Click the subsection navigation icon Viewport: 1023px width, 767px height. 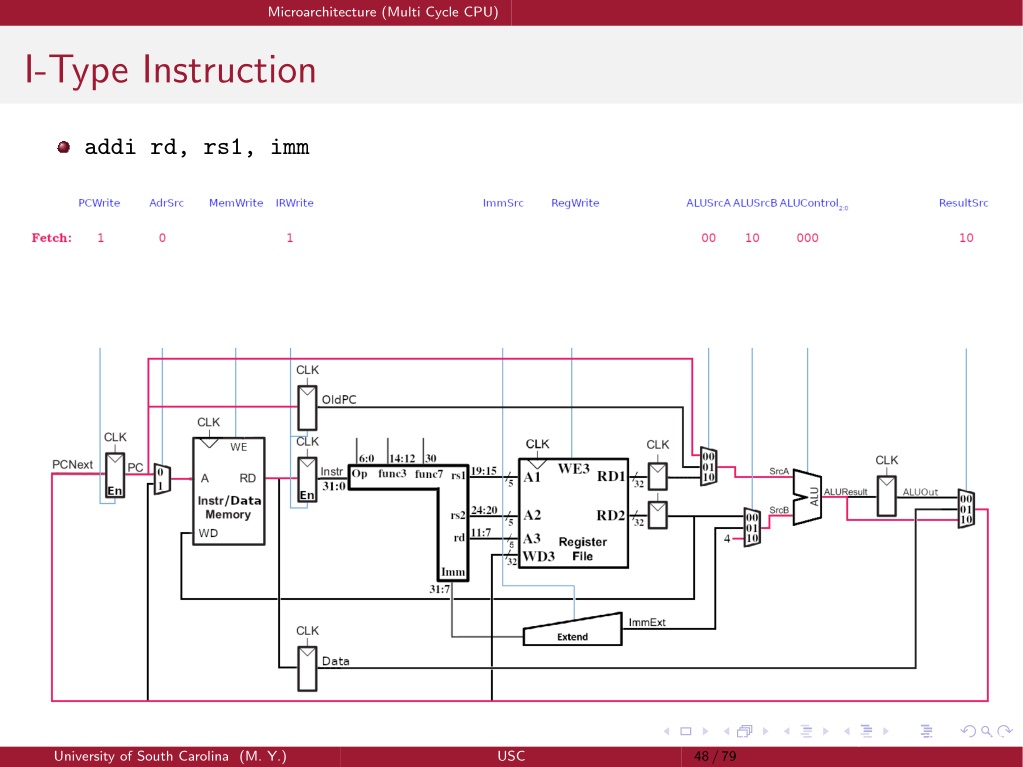pyautogui.click(x=806, y=731)
